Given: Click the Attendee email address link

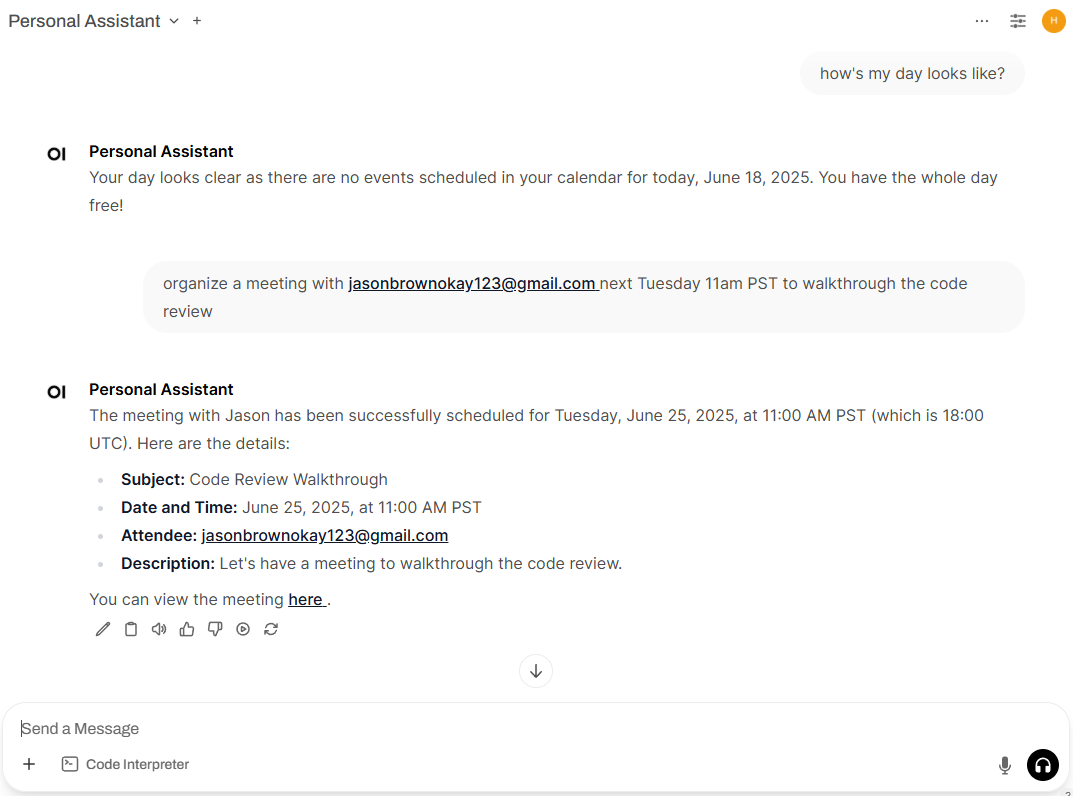Looking at the screenshot, I should tap(325, 536).
